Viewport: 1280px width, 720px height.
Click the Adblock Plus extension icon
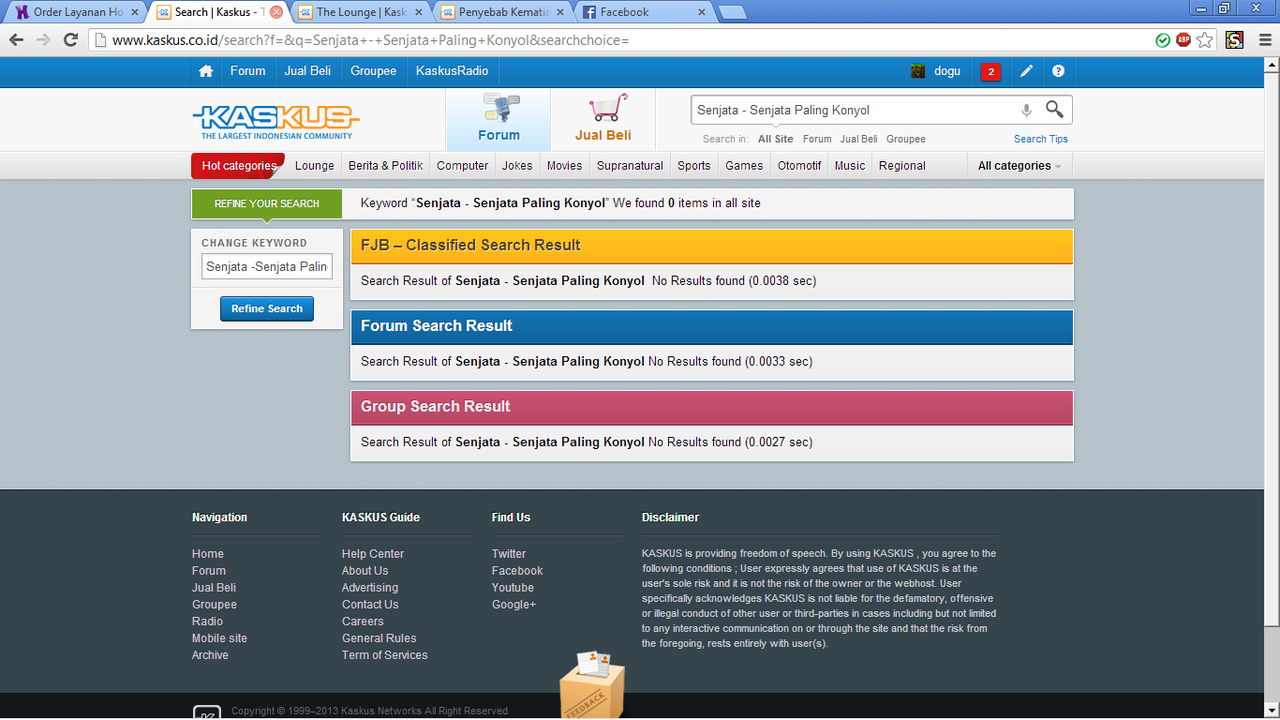1184,40
